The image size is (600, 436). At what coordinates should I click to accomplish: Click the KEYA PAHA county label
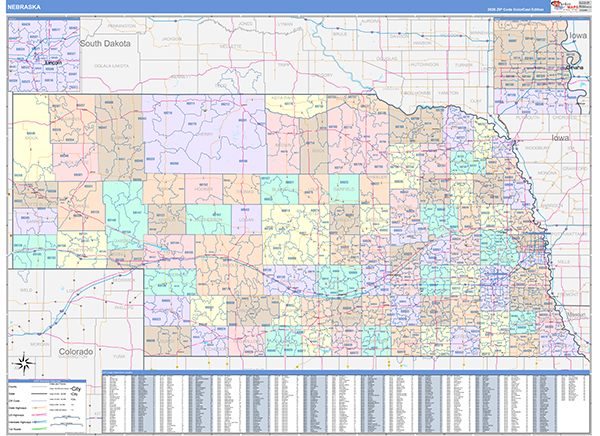(x=284, y=98)
